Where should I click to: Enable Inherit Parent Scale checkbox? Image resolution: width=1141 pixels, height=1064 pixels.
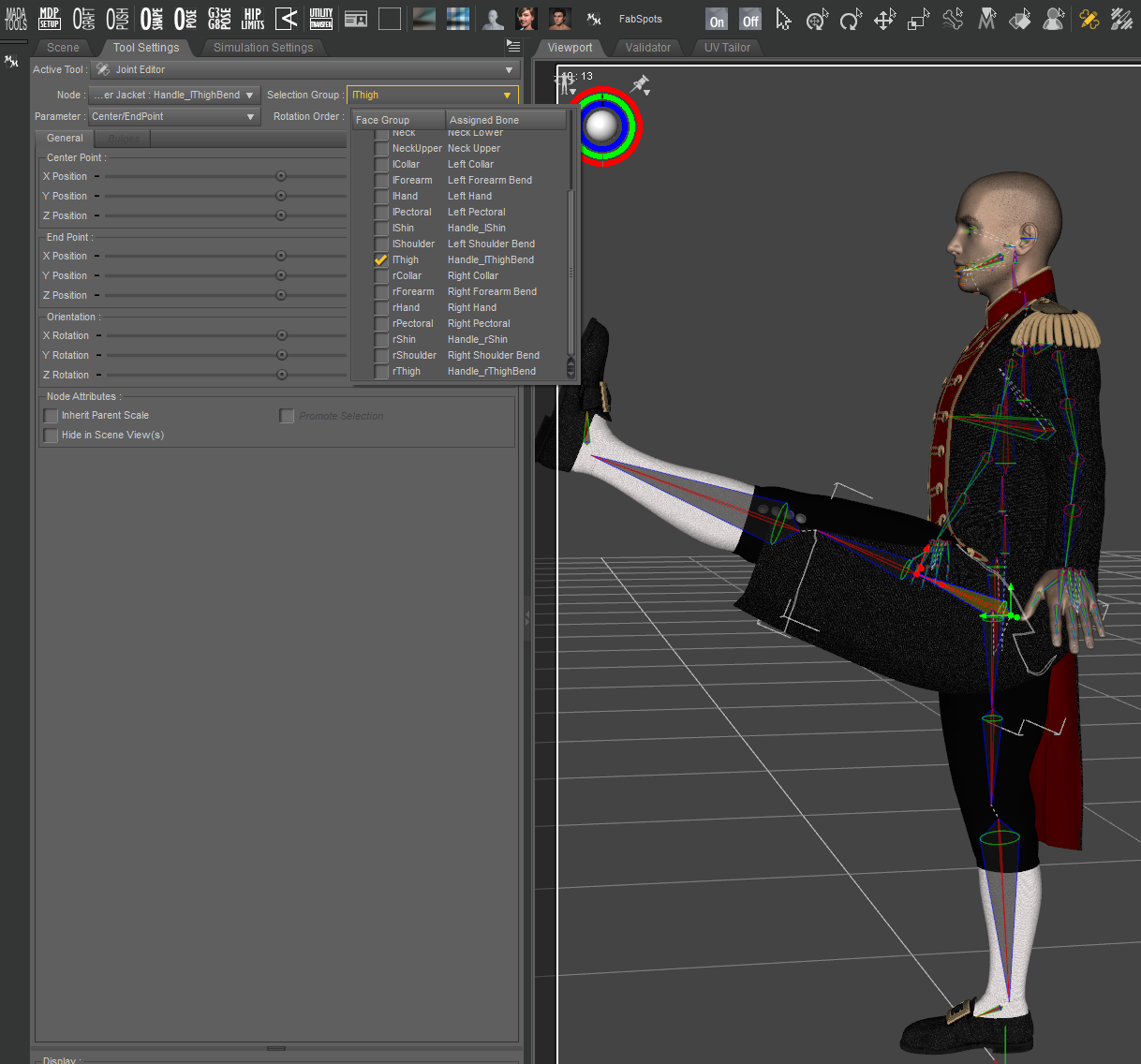tap(51, 416)
